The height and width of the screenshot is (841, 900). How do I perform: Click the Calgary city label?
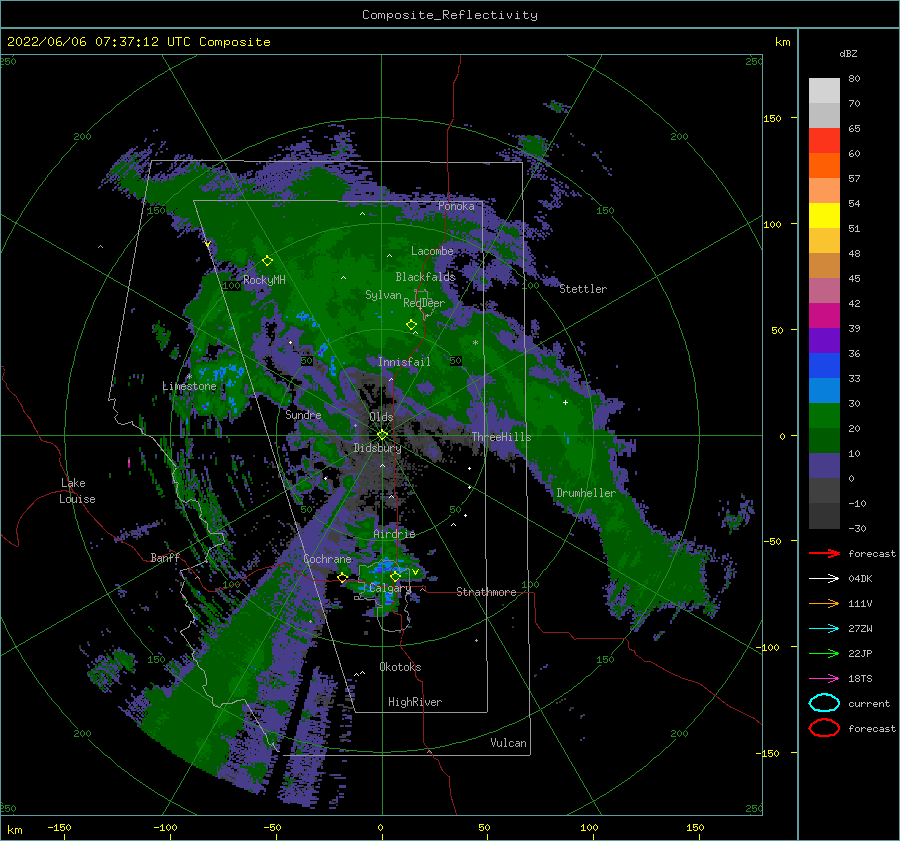pos(390,588)
